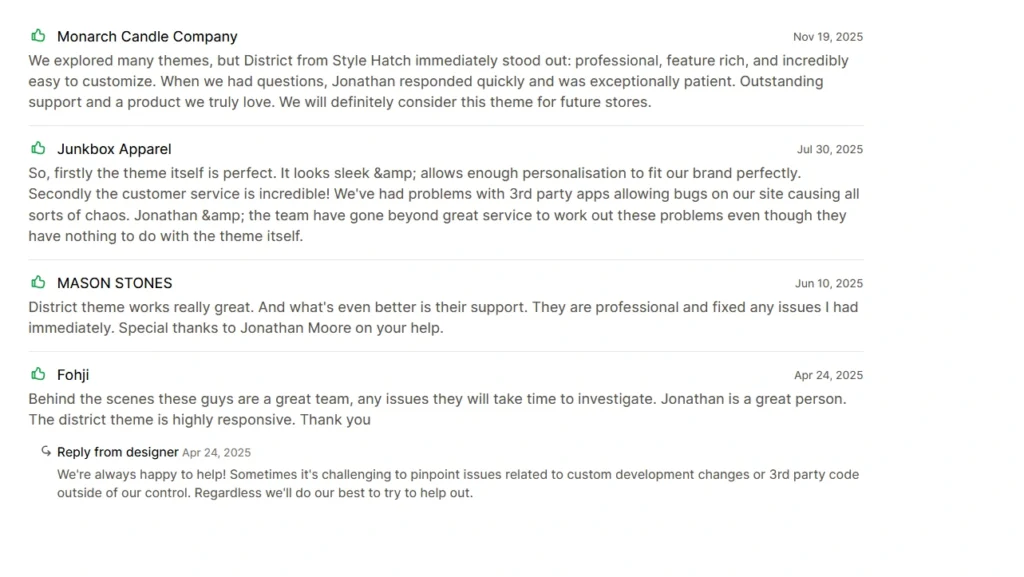Open the Fohji reviewer name
This screenshot has width=1024, height=577.
(73, 375)
